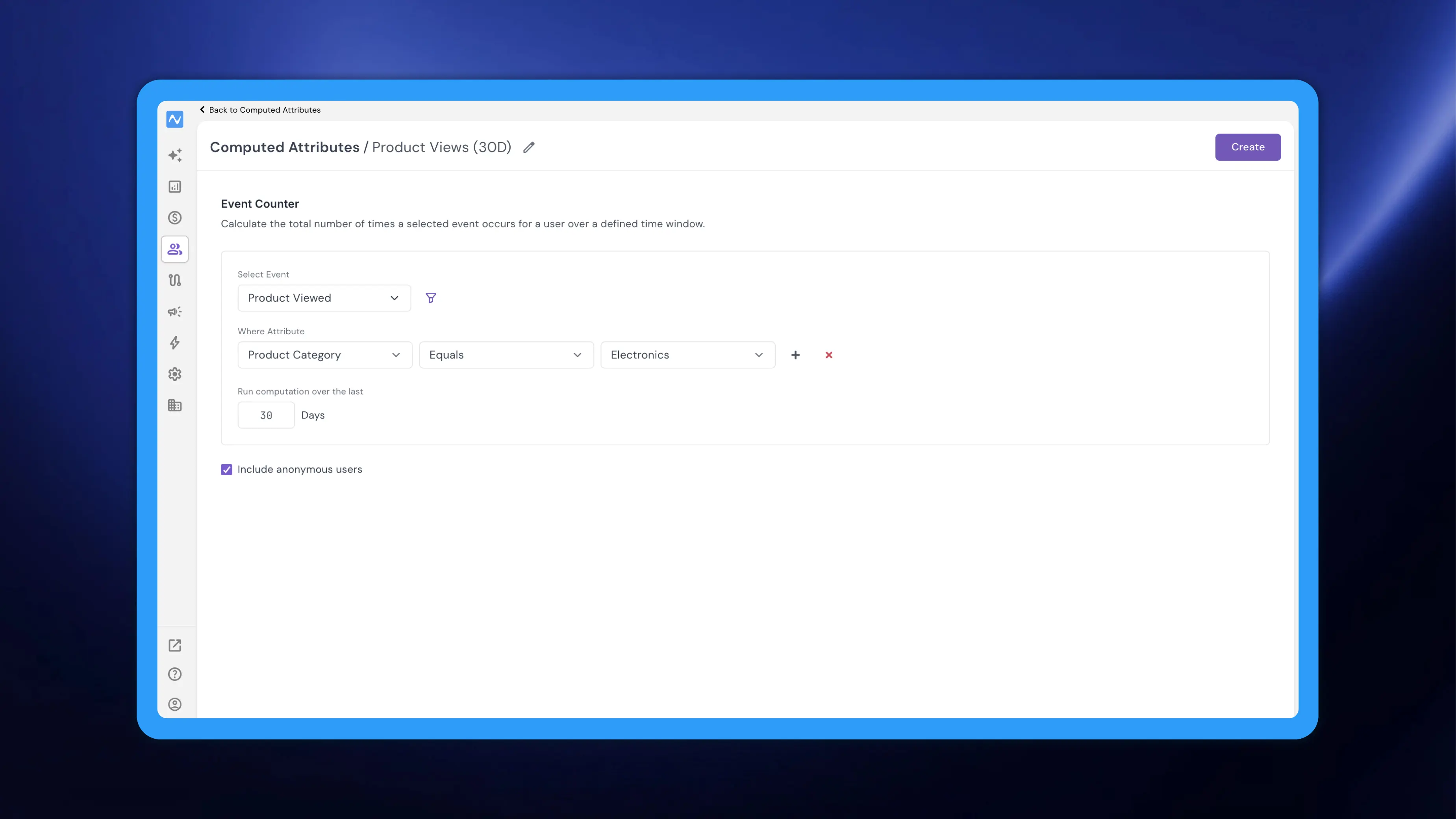This screenshot has width=1456, height=819.
Task: Click the 30 days input field
Action: tap(266, 415)
